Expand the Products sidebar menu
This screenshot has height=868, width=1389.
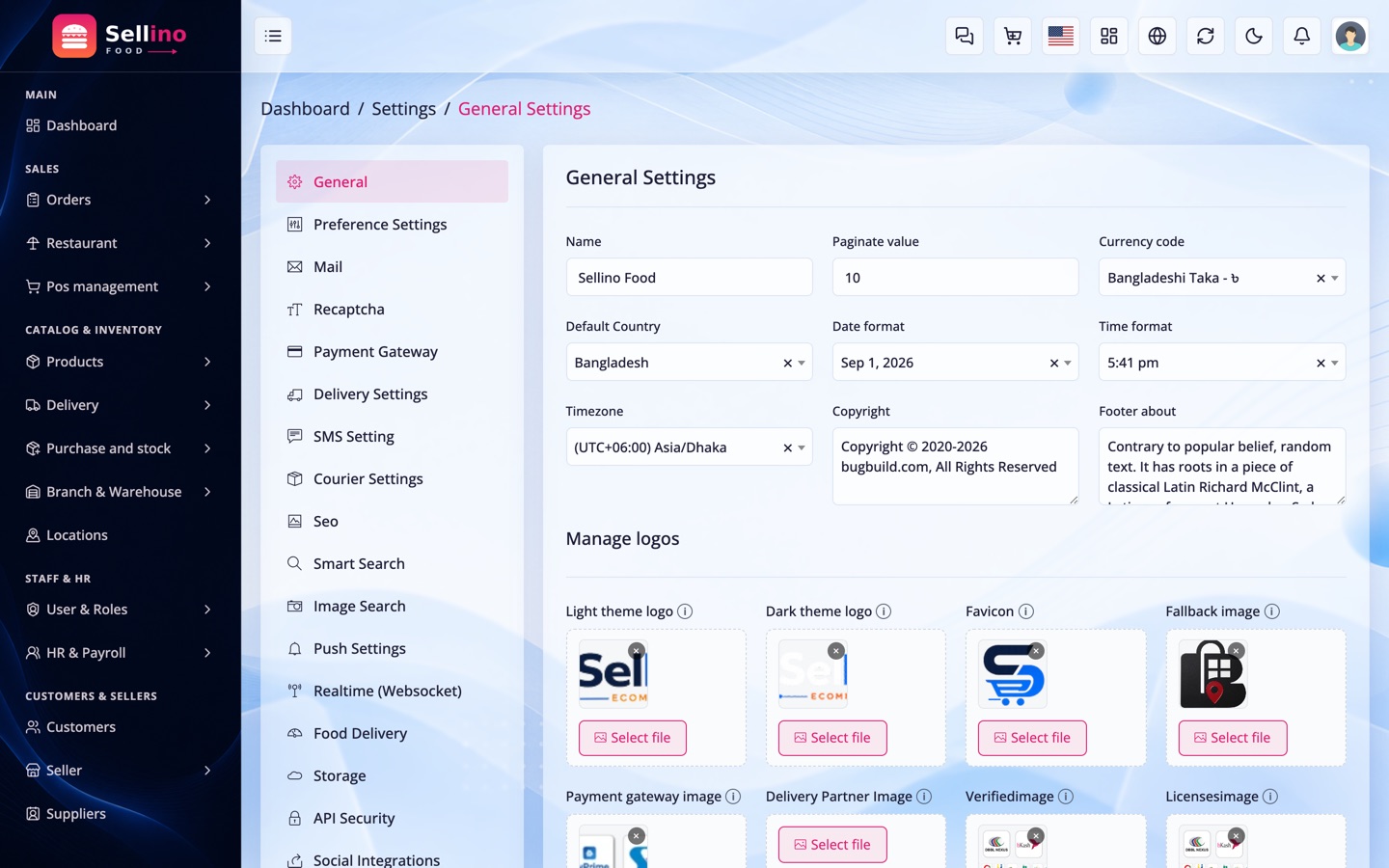(x=120, y=362)
